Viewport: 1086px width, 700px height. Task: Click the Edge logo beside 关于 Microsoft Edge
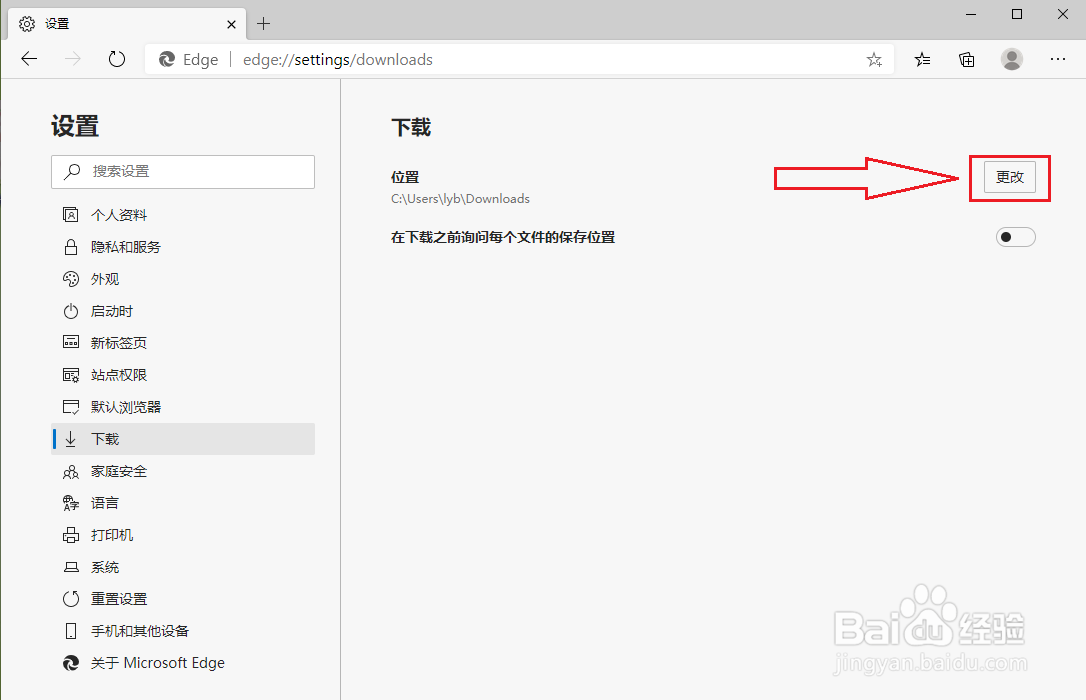(x=71, y=663)
